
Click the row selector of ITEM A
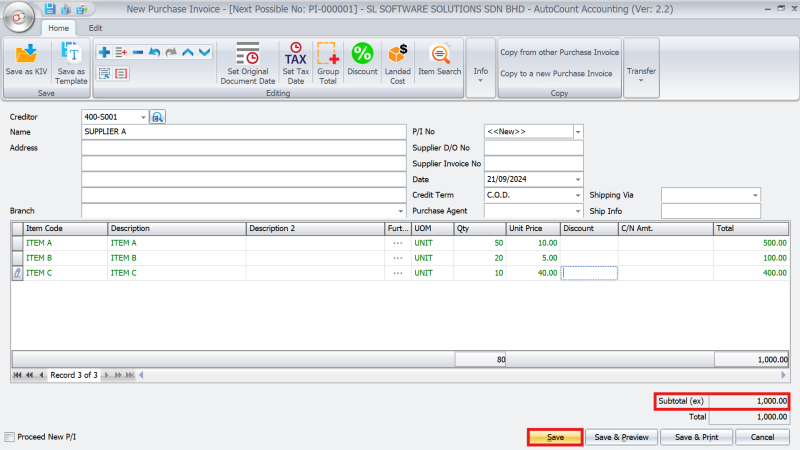coord(17,243)
